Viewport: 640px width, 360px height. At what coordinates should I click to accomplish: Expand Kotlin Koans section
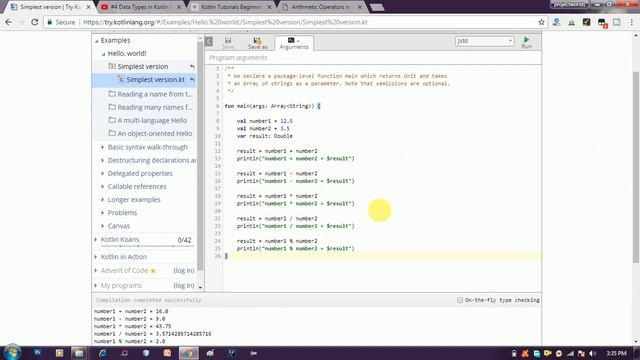96,240
